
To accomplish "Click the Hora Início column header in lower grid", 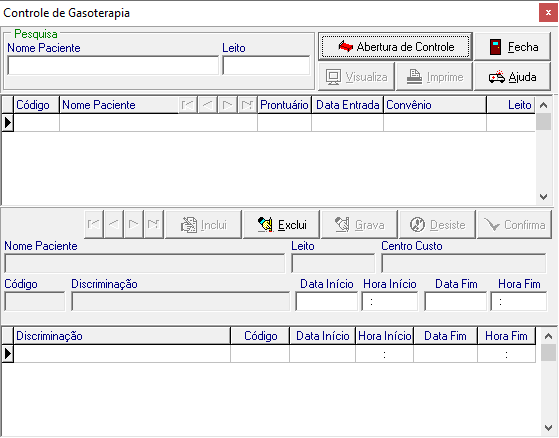I will tap(384, 336).
